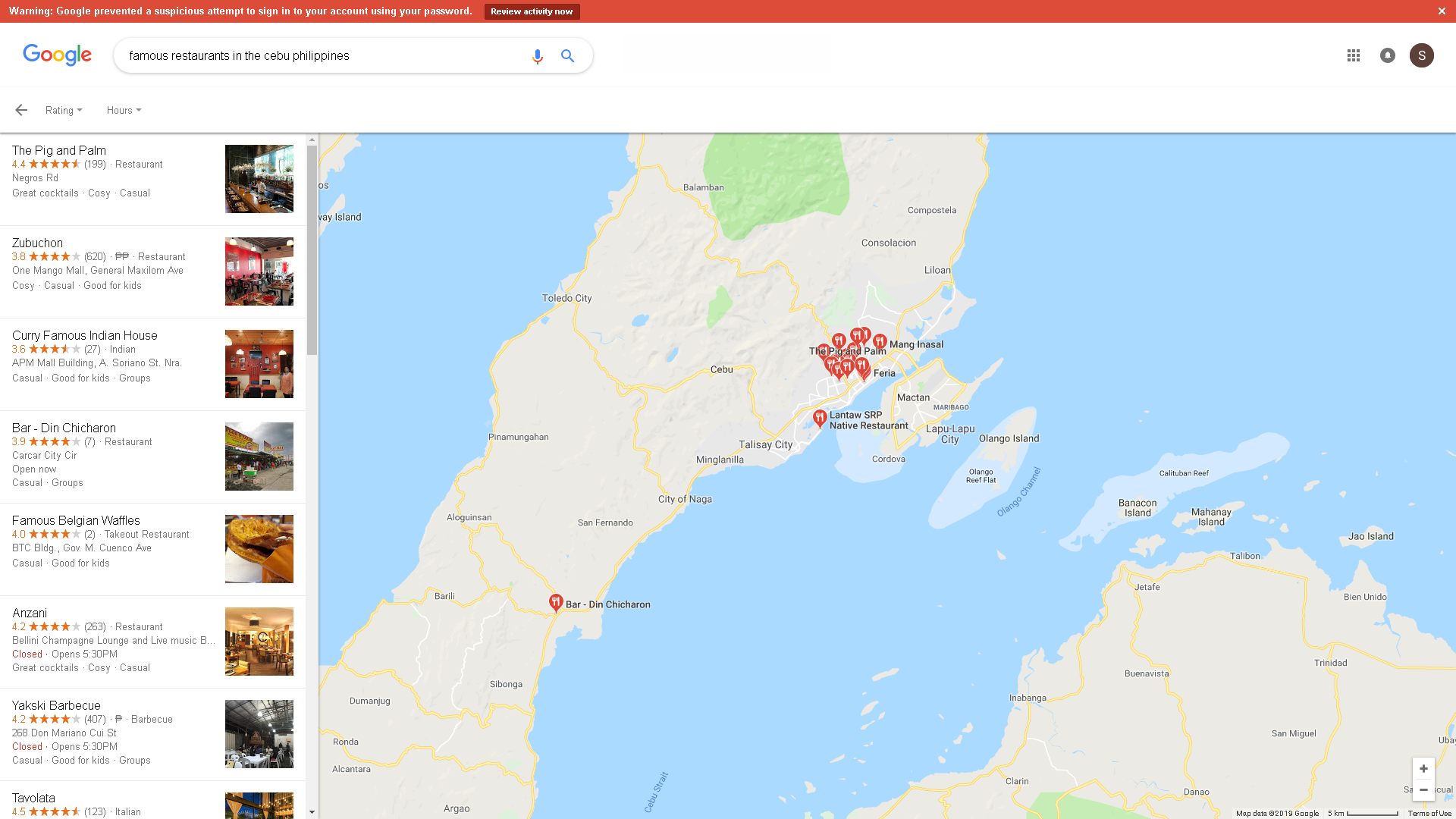Select the Lantaw SRP Native Restaurant pin
This screenshot has width=1456, height=819.
coord(820,417)
